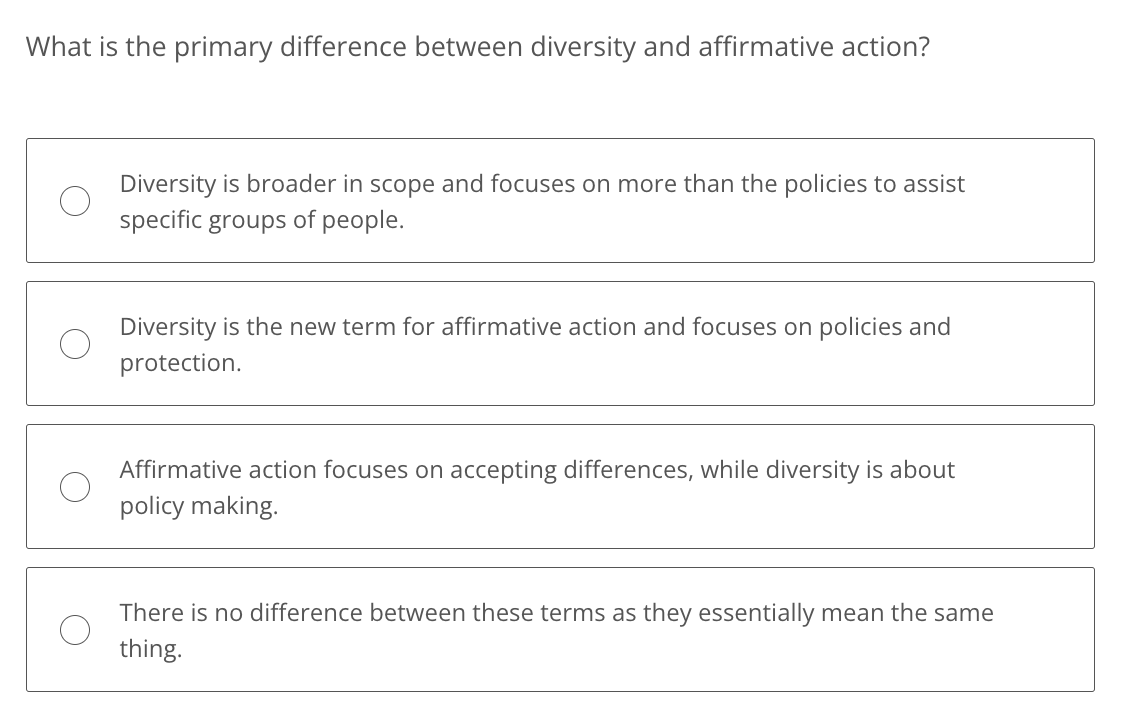
Task: Select the 'Affirmative action focuses on accepting differences' option
Action: (75, 487)
